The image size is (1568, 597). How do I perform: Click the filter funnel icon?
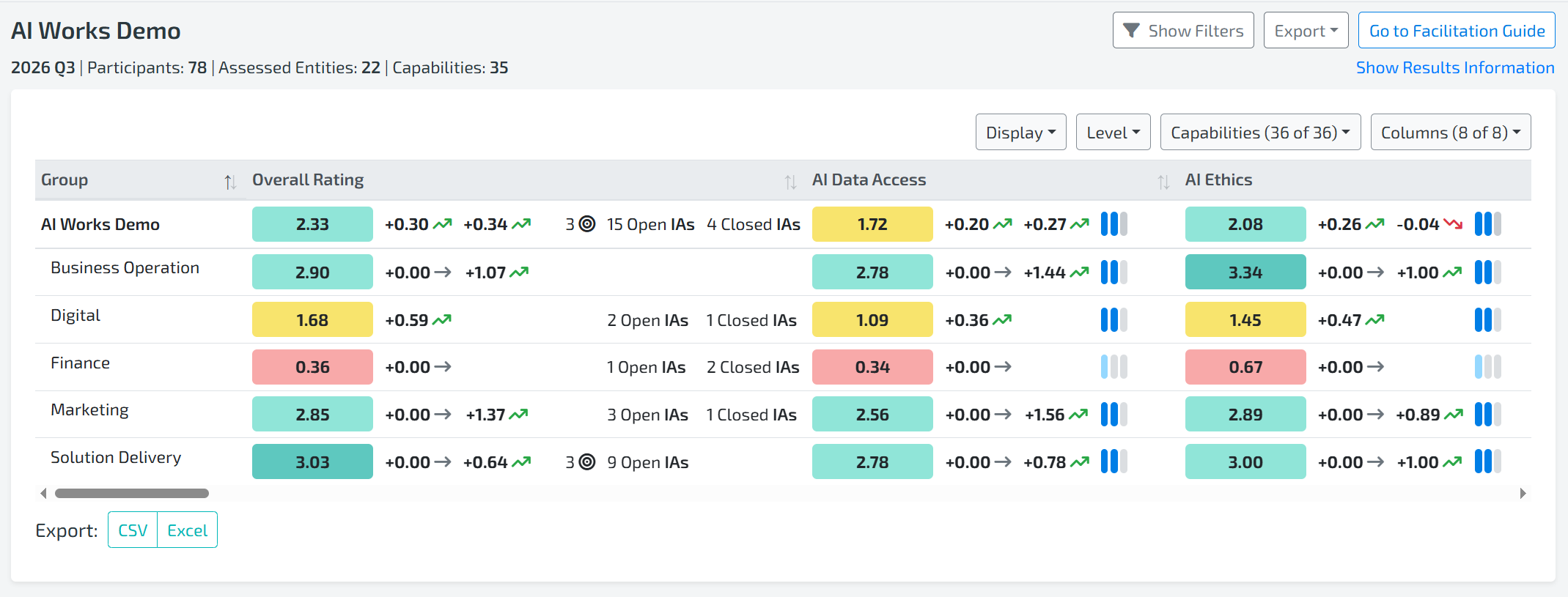click(x=1131, y=31)
